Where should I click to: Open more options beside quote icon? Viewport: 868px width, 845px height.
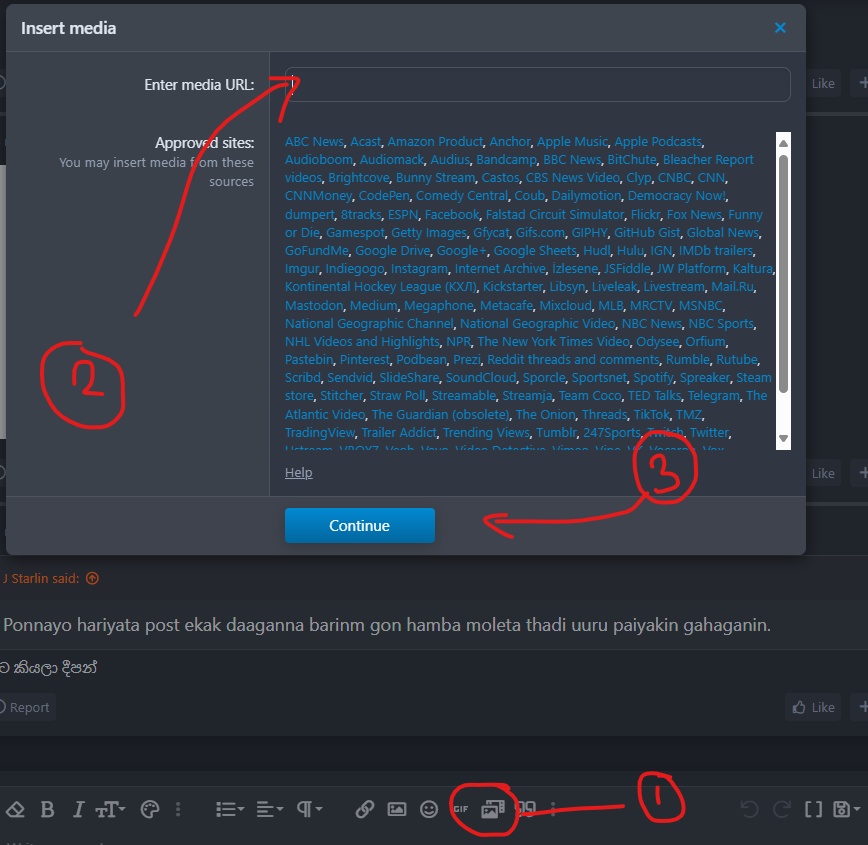pyautogui.click(x=553, y=810)
